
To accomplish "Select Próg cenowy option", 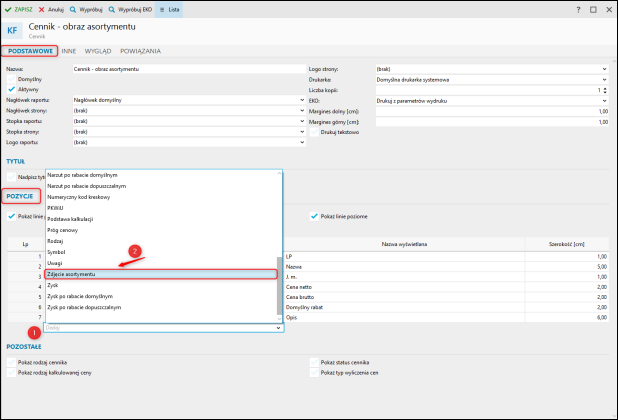I will pyautogui.click(x=161, y=230).
